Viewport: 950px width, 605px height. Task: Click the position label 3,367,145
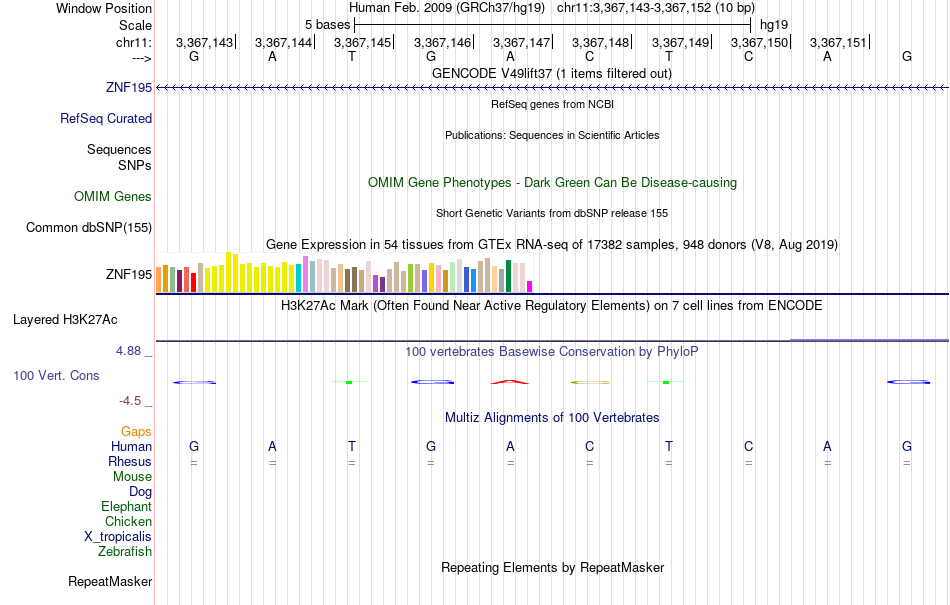pos(362,42)
